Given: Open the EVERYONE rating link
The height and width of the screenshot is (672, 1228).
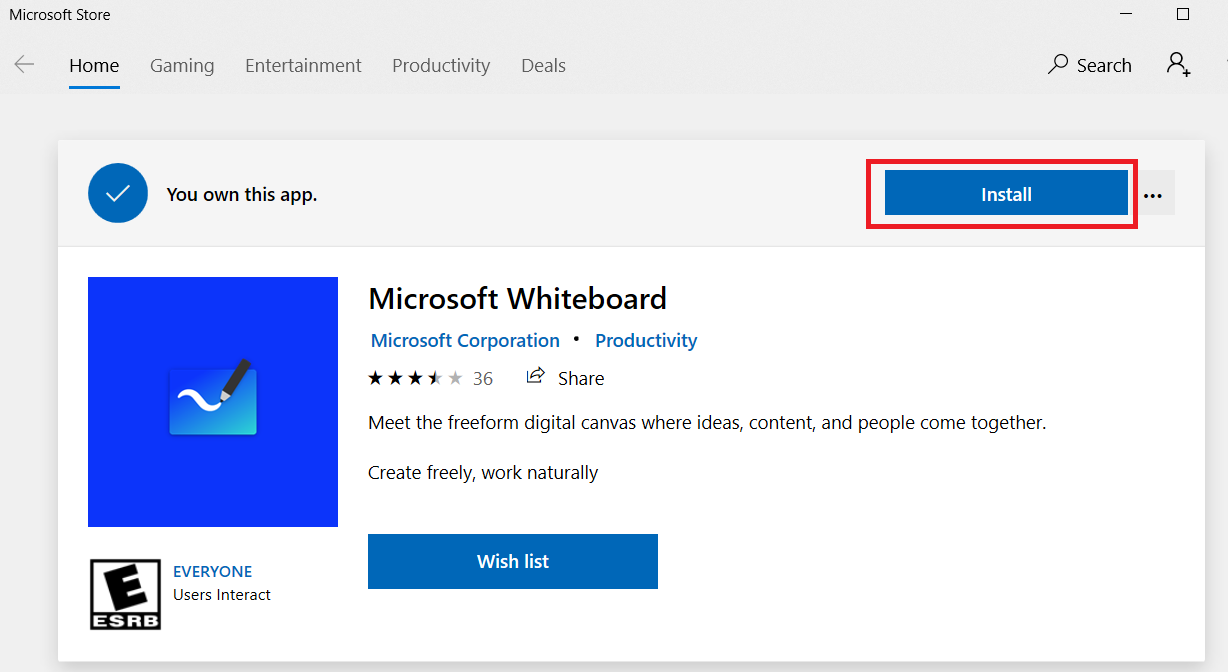Looking at the screenshot, I should (x=212, y=571).
